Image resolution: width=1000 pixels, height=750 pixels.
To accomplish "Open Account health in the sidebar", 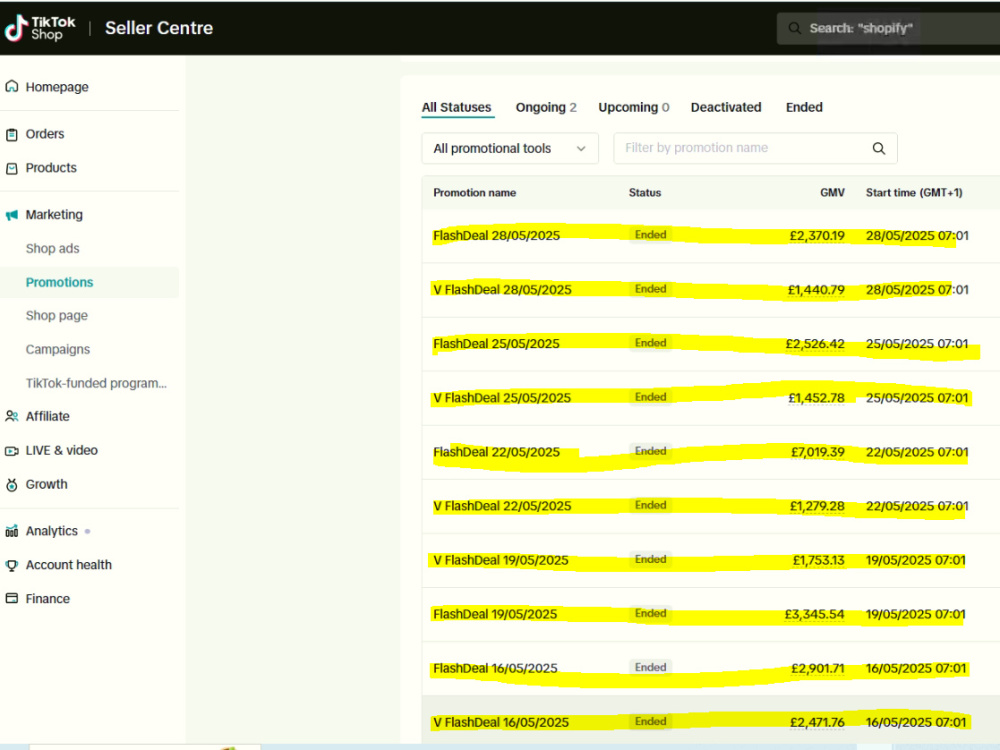I will tap(68, 565).
